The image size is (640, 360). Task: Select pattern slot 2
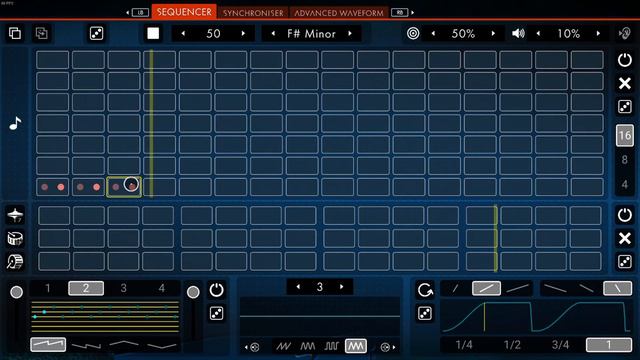tap(86, 288)
